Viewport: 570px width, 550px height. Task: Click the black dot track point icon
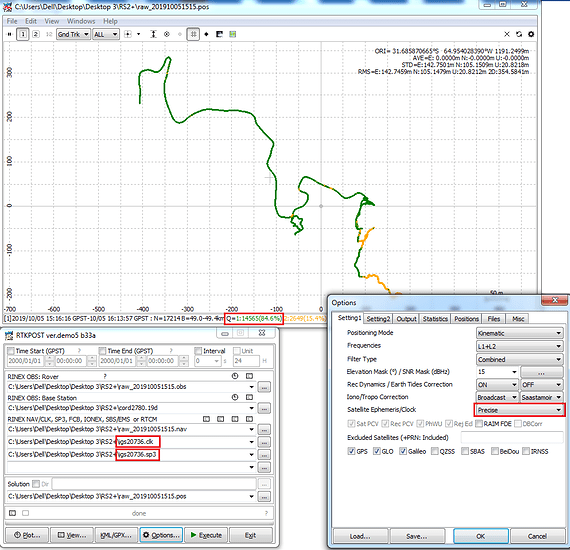click(x=206, y=34)
